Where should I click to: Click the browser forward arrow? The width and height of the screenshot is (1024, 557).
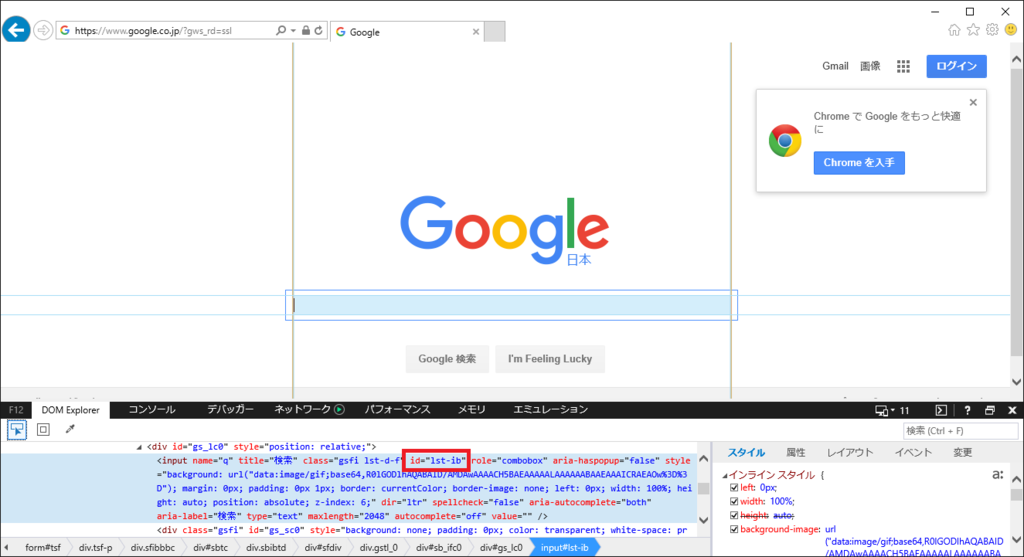point(43,31)
